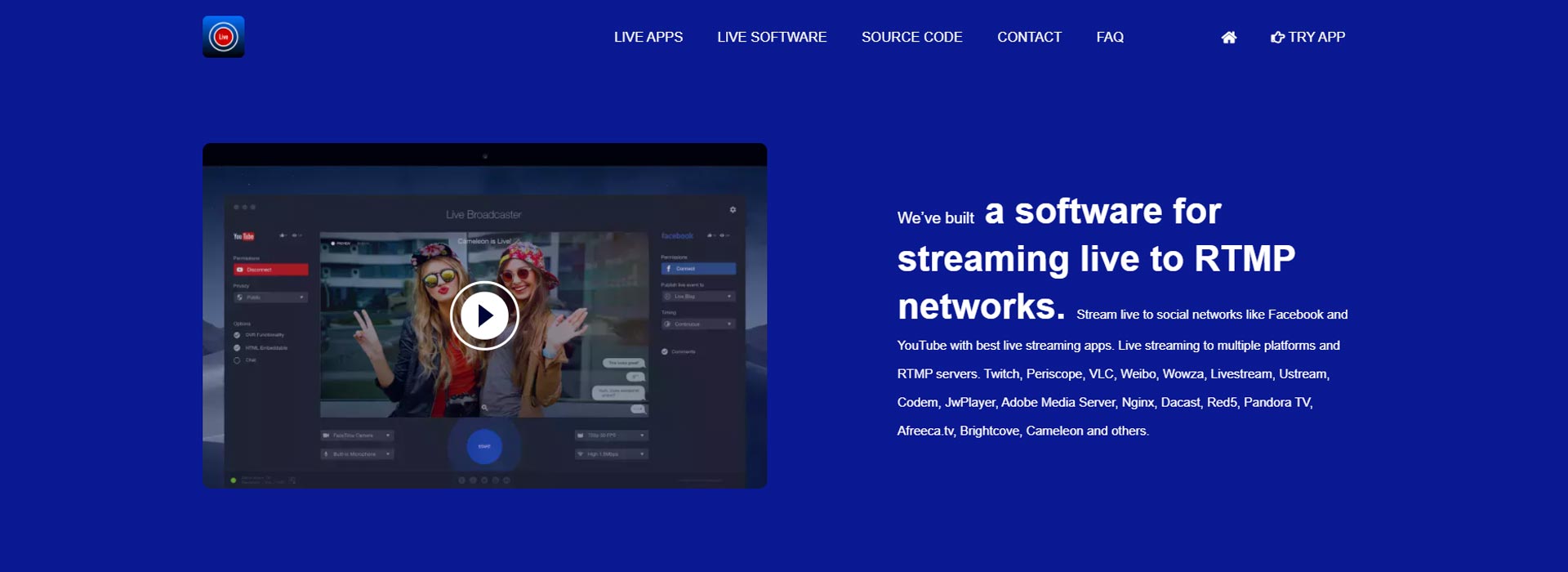
Task: Click the TRY APP link
Action: (x=1307, y=37)
